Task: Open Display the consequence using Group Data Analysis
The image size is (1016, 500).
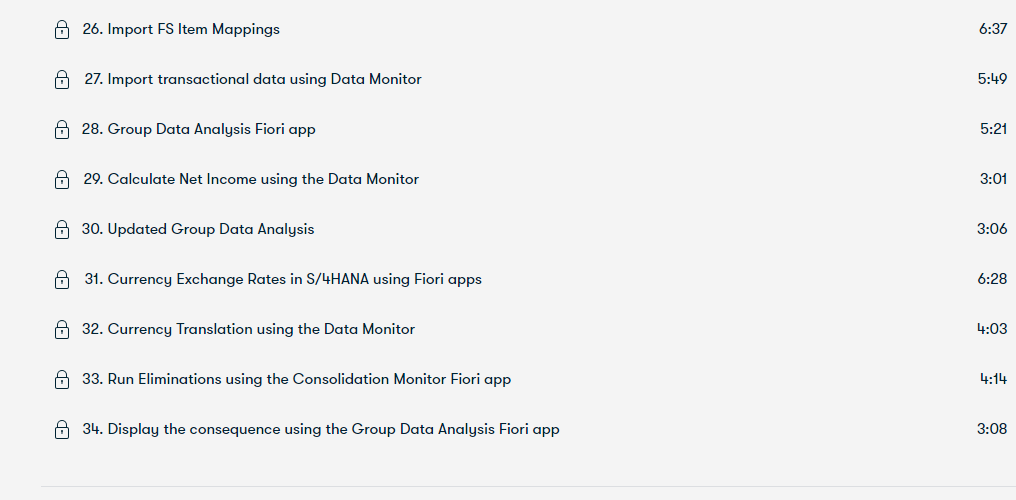Action: coord(321,429)
